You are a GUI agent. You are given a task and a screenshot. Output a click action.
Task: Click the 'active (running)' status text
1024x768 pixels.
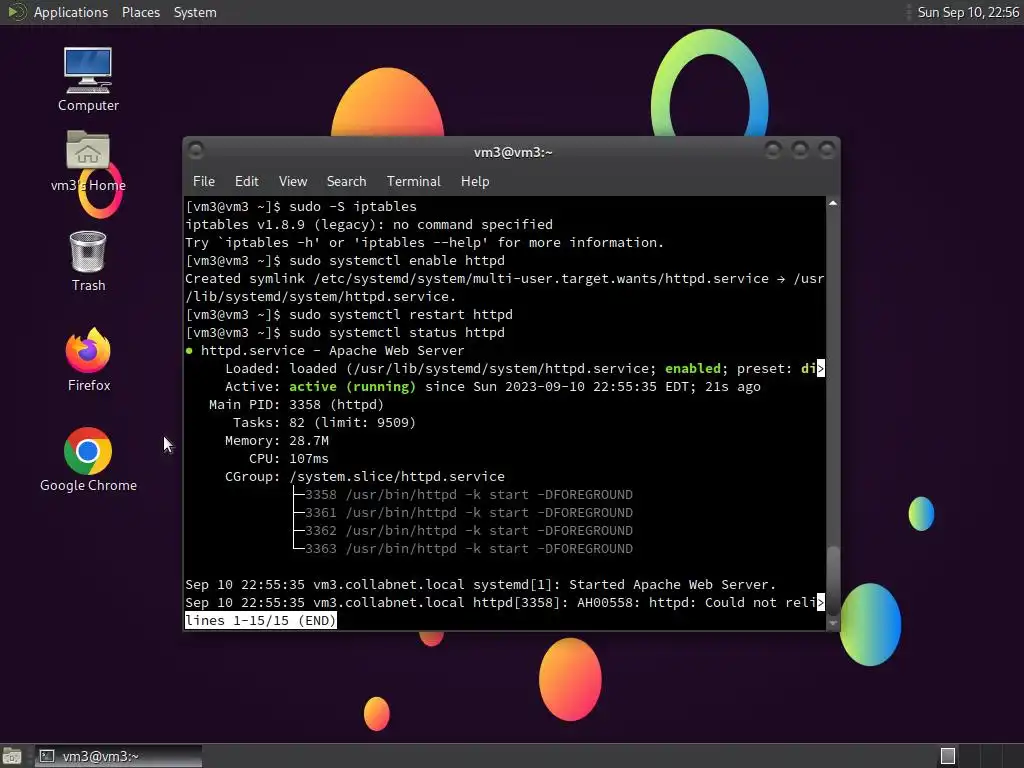pyautogui.click(x=352, y=387)
